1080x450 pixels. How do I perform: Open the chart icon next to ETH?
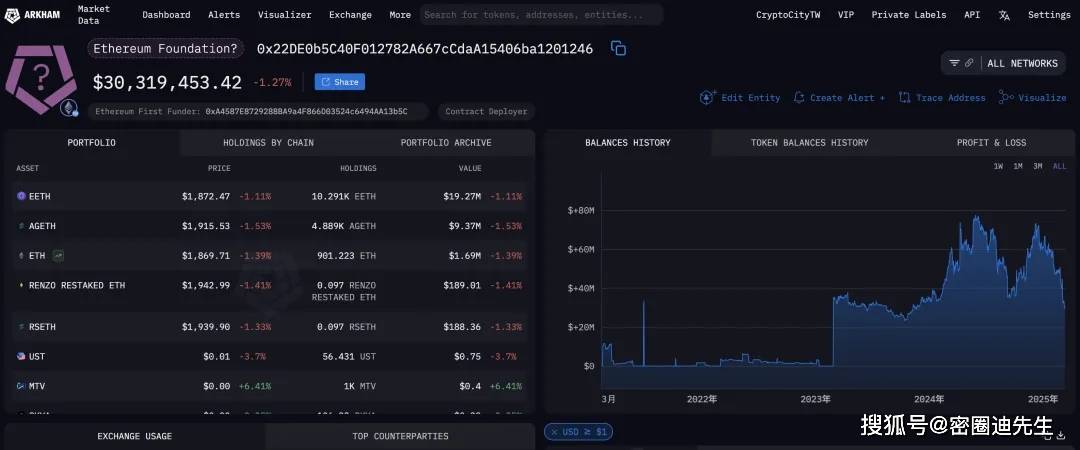[58, 256]
